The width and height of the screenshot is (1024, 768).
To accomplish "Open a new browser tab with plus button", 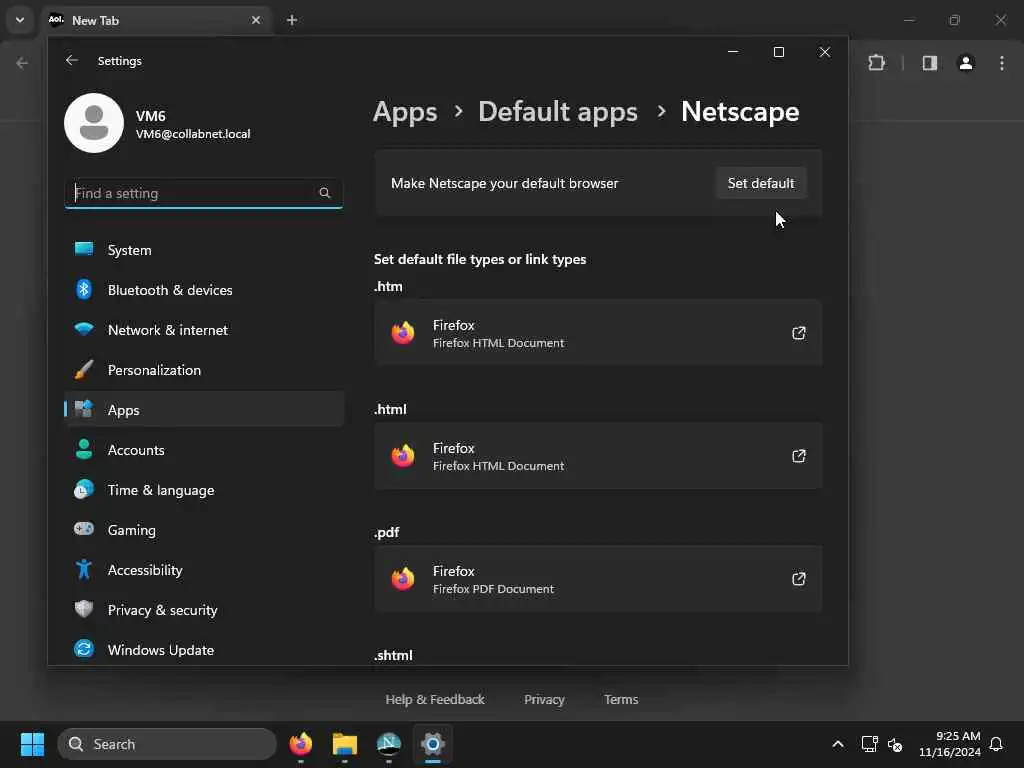I will point(292,20).
